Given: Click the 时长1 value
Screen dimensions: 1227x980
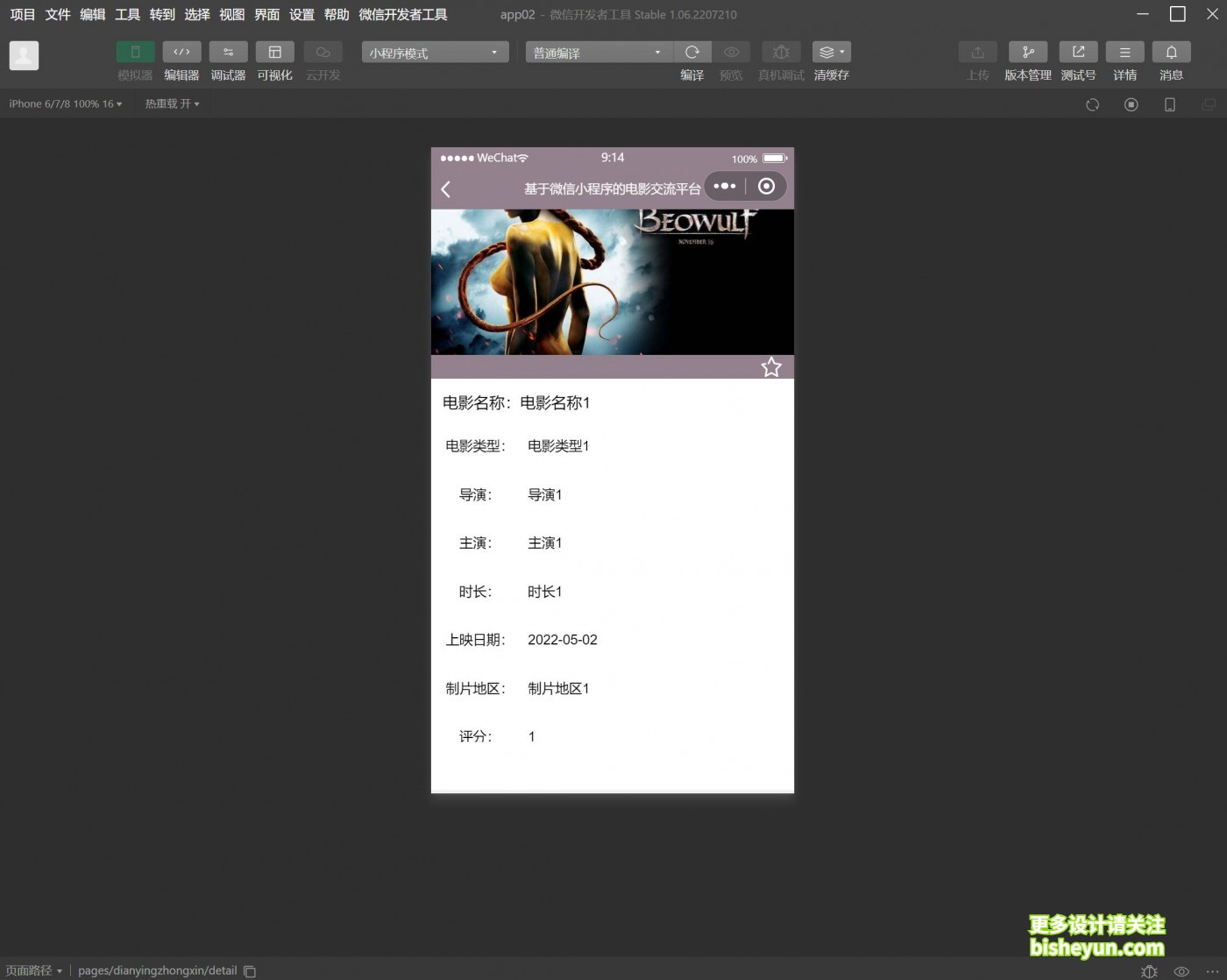Looking at the screenshot, I should click(544, 592).
